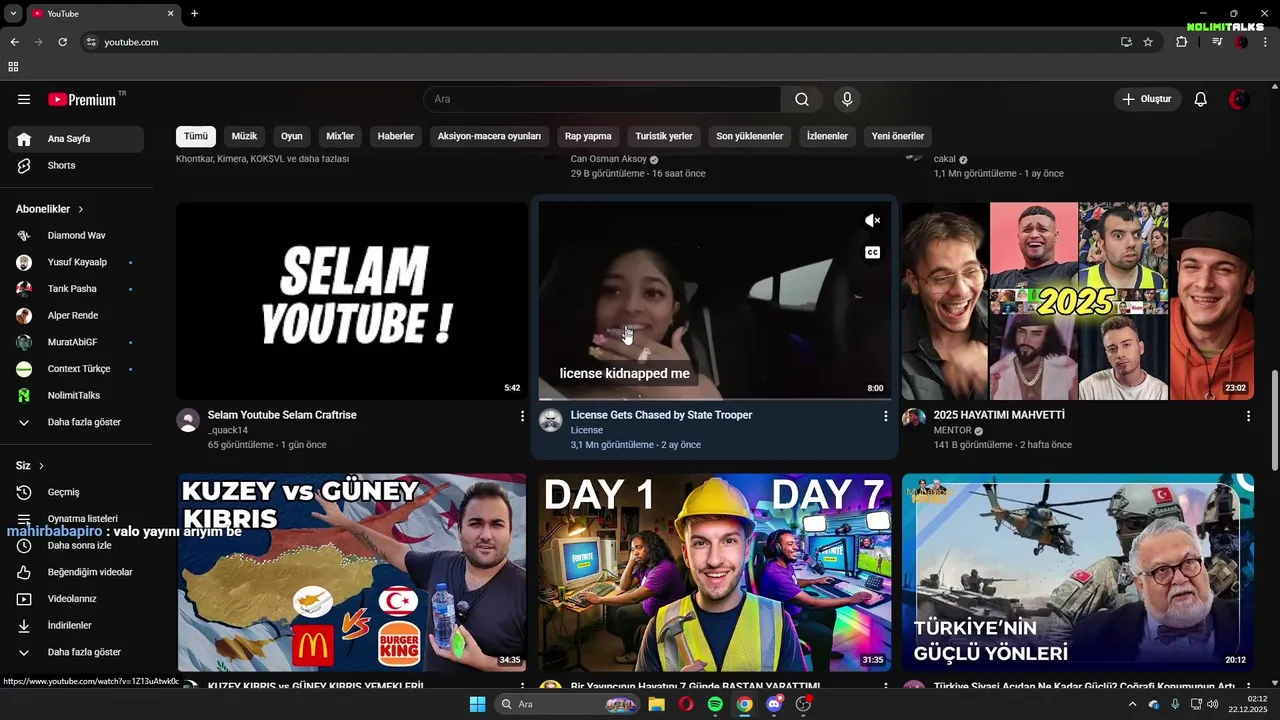Open Spotify from the taskbar
Viewport: 1280px width, 720px height.
tap(715, 704)
